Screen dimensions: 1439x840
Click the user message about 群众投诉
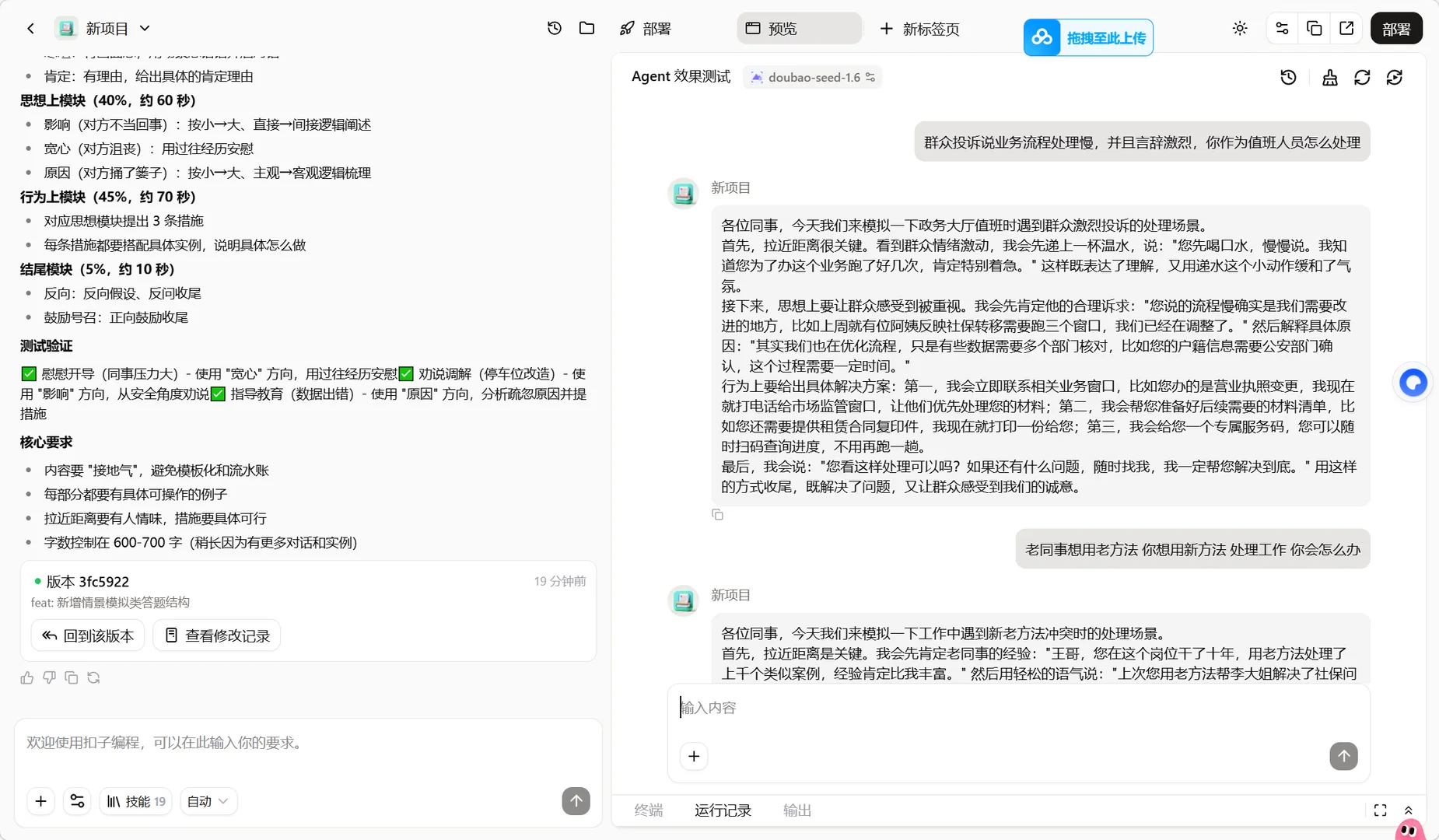(1142, 142)
